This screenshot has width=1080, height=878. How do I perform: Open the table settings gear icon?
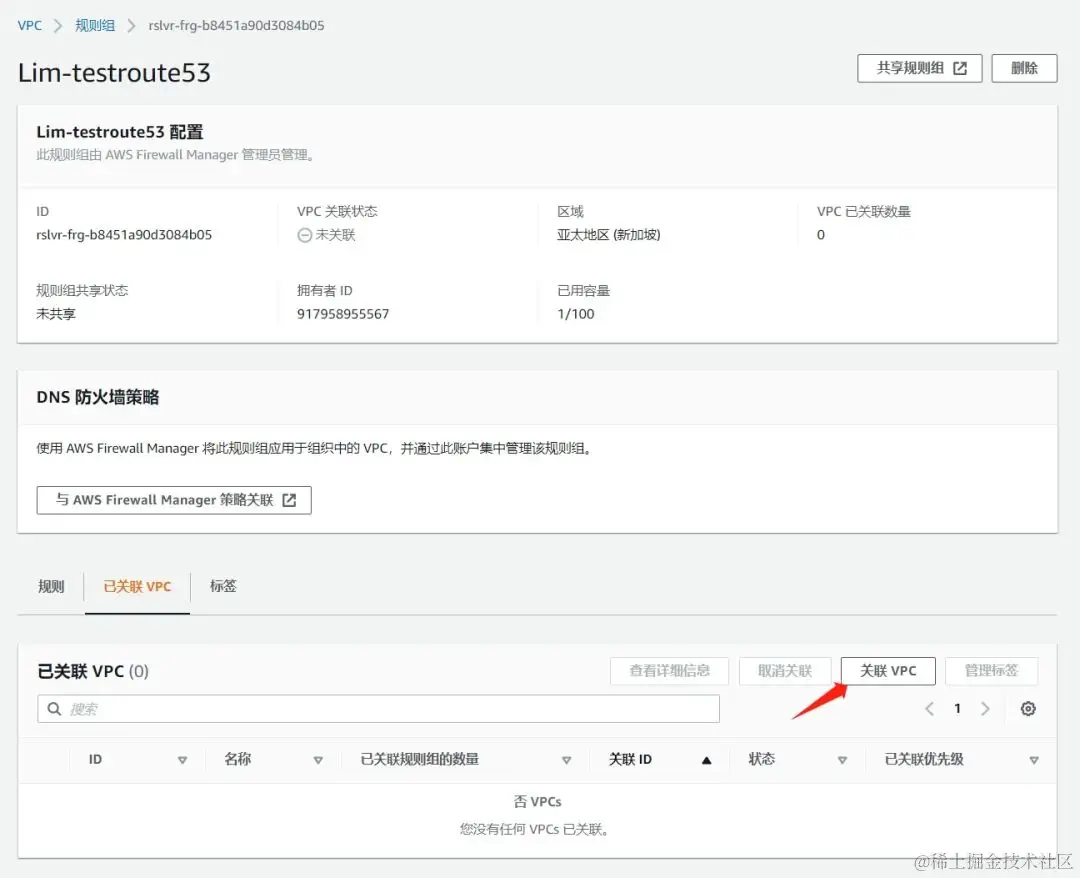point(1028,709)
